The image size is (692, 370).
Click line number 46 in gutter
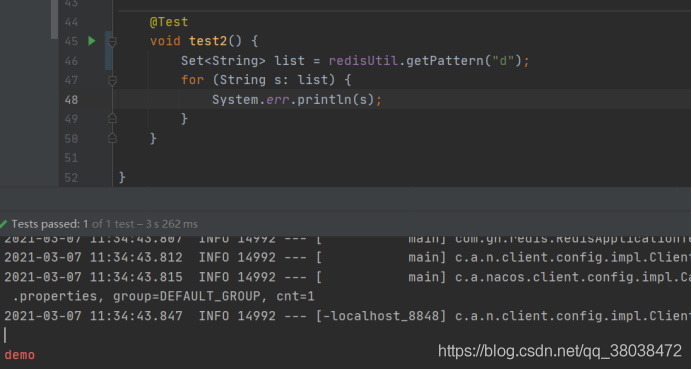point(71,60)
